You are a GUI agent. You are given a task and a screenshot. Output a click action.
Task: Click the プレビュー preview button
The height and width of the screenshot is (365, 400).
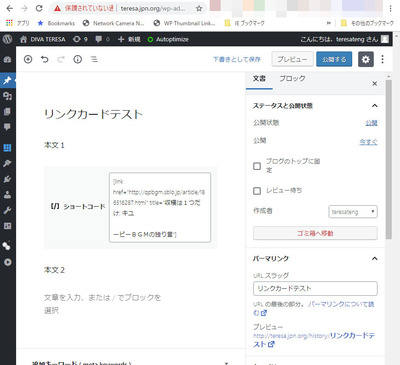point(292,59)
